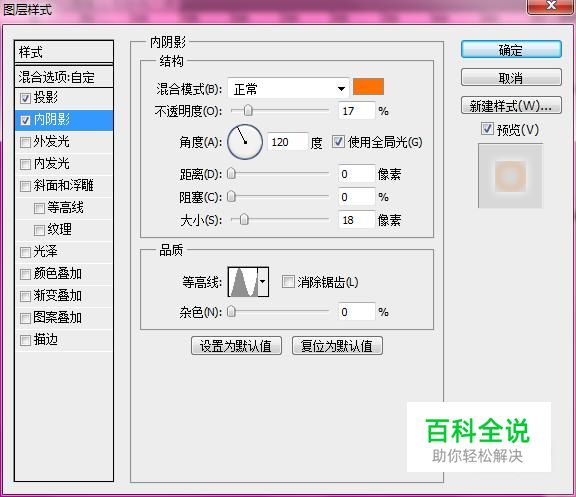Screen dimensions: 576x497
Task: Select the 描边 style row
Action: pyautogui.click(x=64, y=340)
